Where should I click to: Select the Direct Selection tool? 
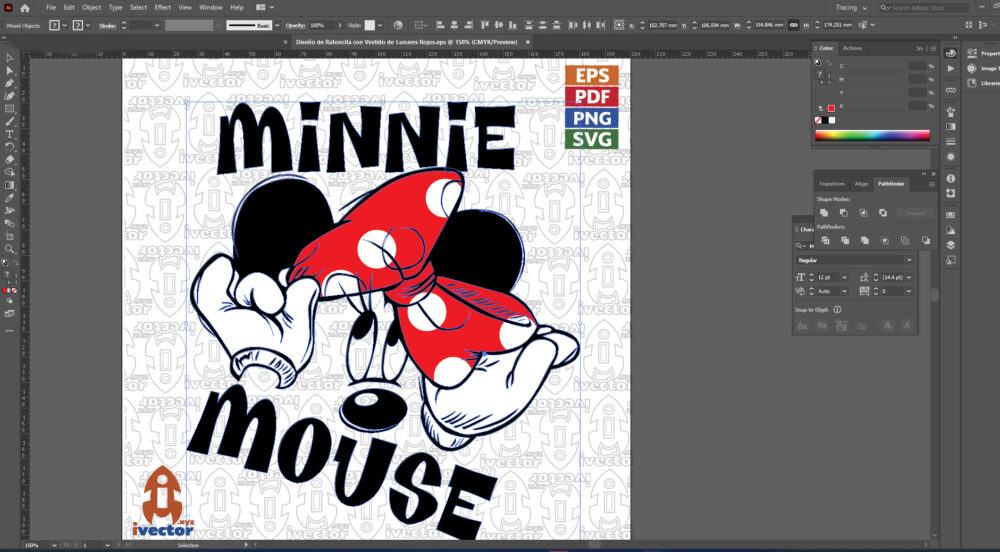(x=10, y=71)
